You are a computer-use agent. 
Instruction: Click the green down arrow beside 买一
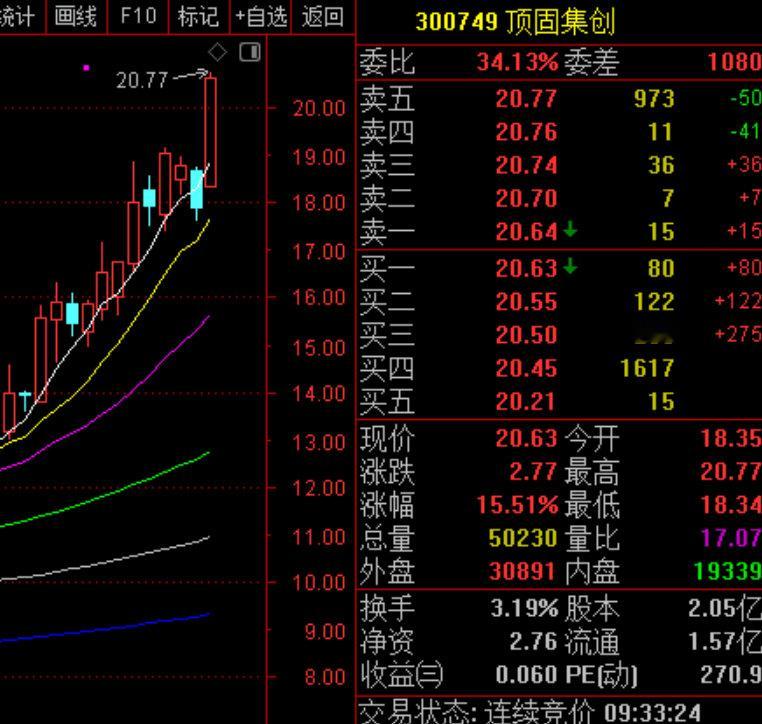(570, 266)
